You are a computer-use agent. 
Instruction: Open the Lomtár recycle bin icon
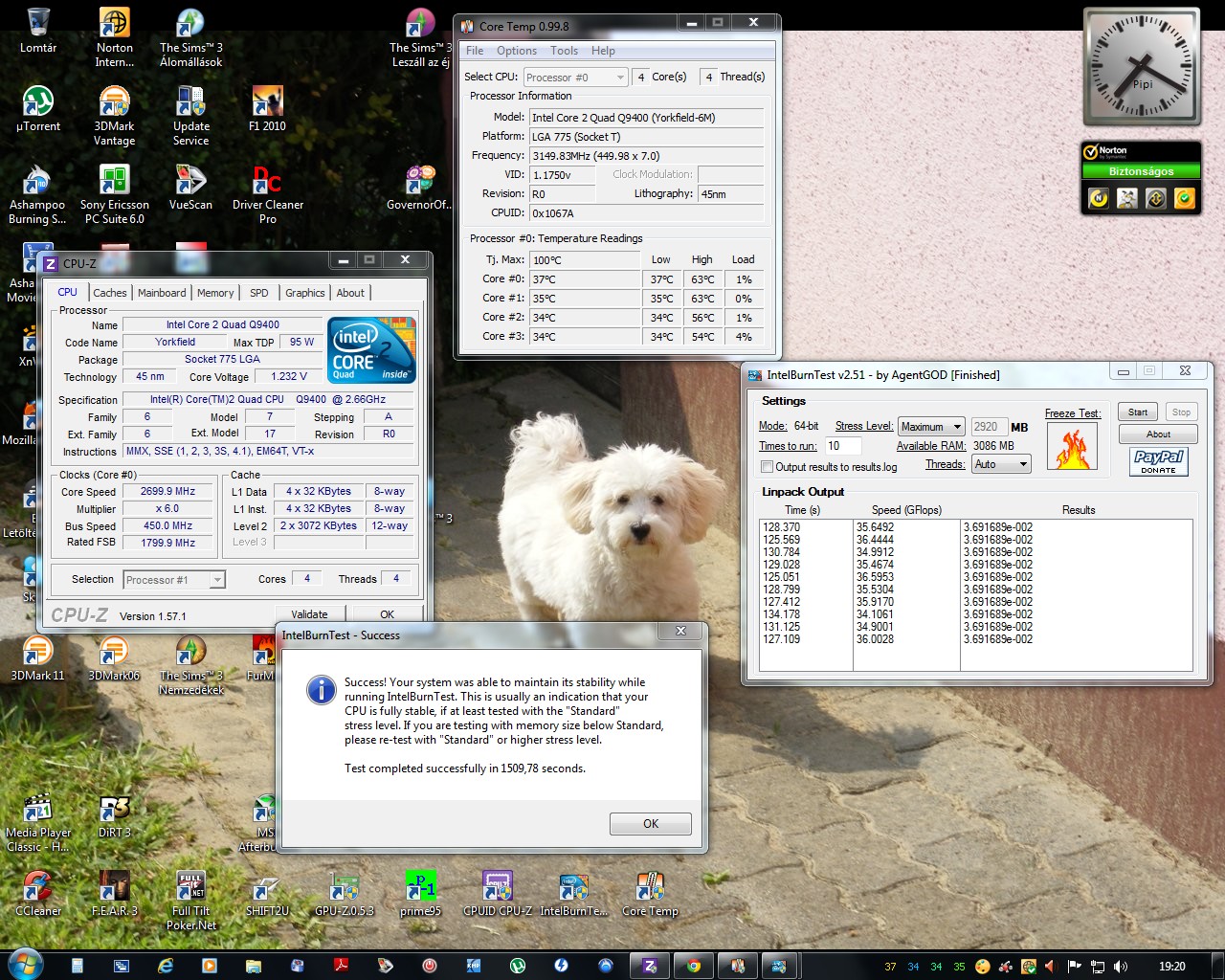[x=38, y=31]
